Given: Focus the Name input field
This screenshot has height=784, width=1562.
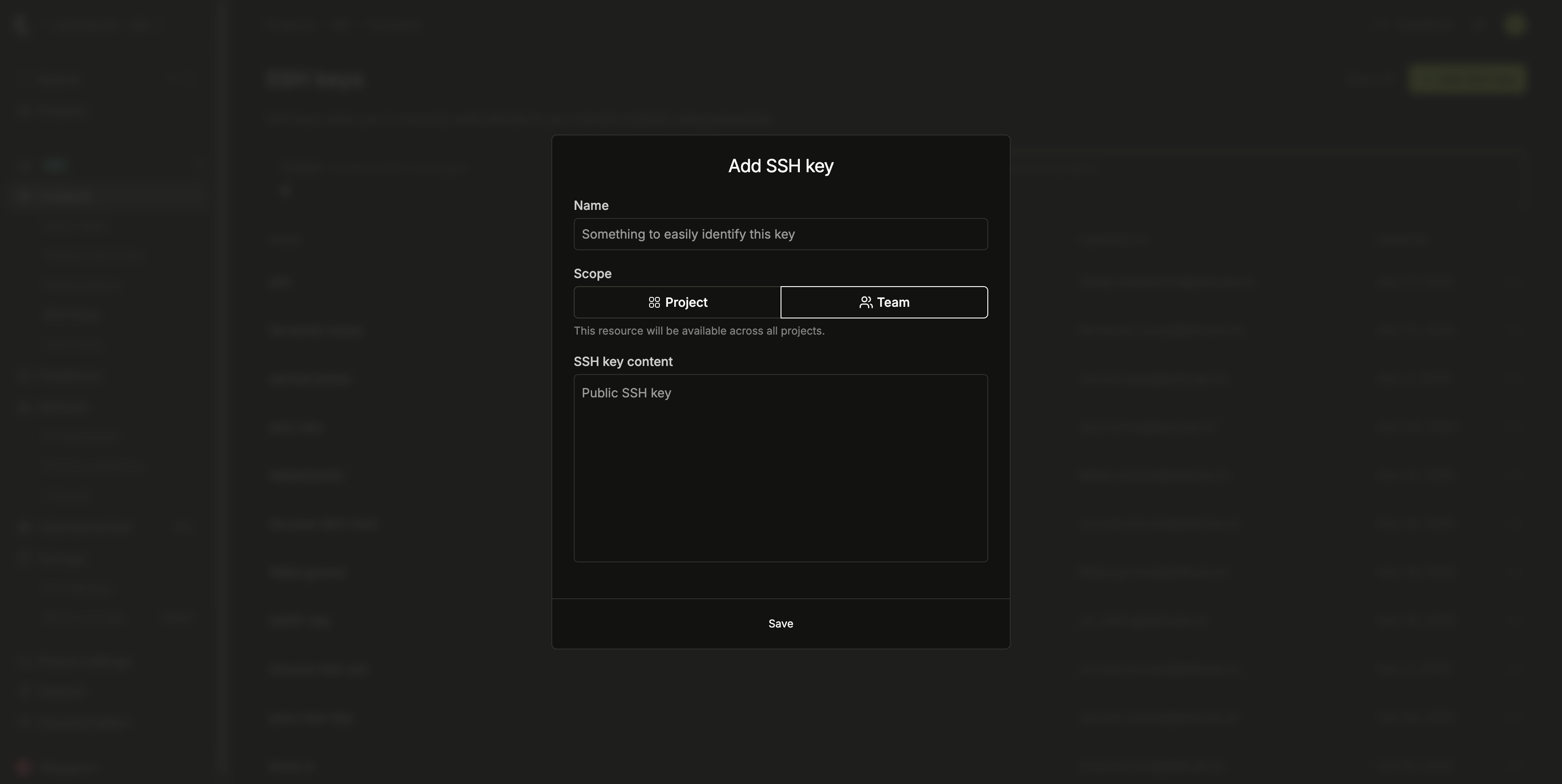Looking at the screenshot, I should click(x=781, y=234).
